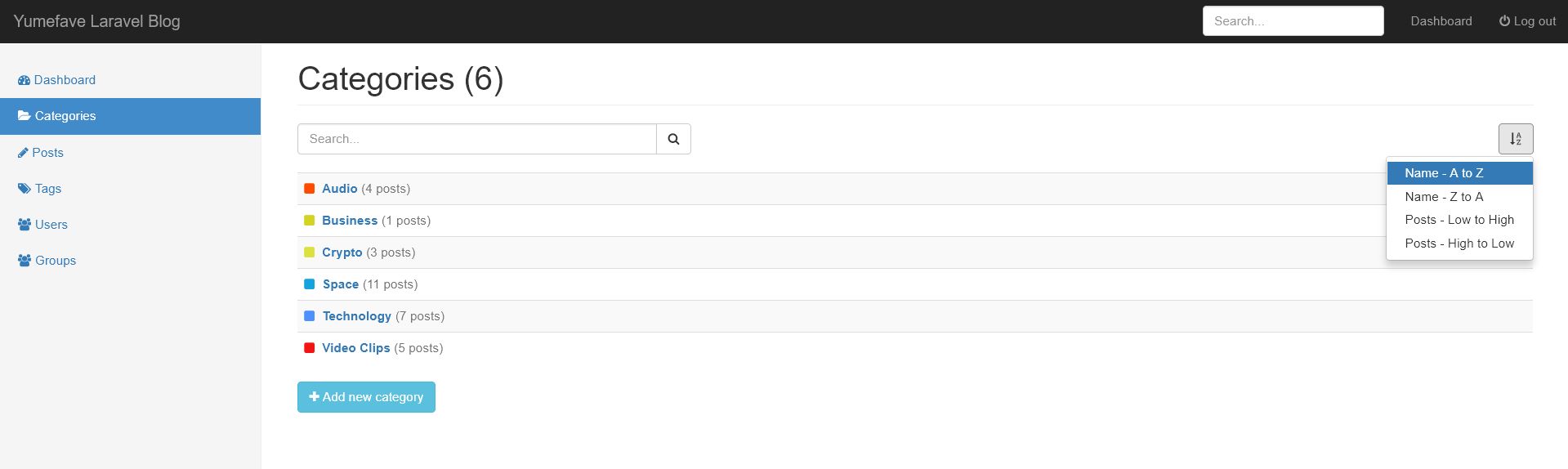The image size is (1568, 469).
Task: Click the magnifier search button
Action: (673, 139)
